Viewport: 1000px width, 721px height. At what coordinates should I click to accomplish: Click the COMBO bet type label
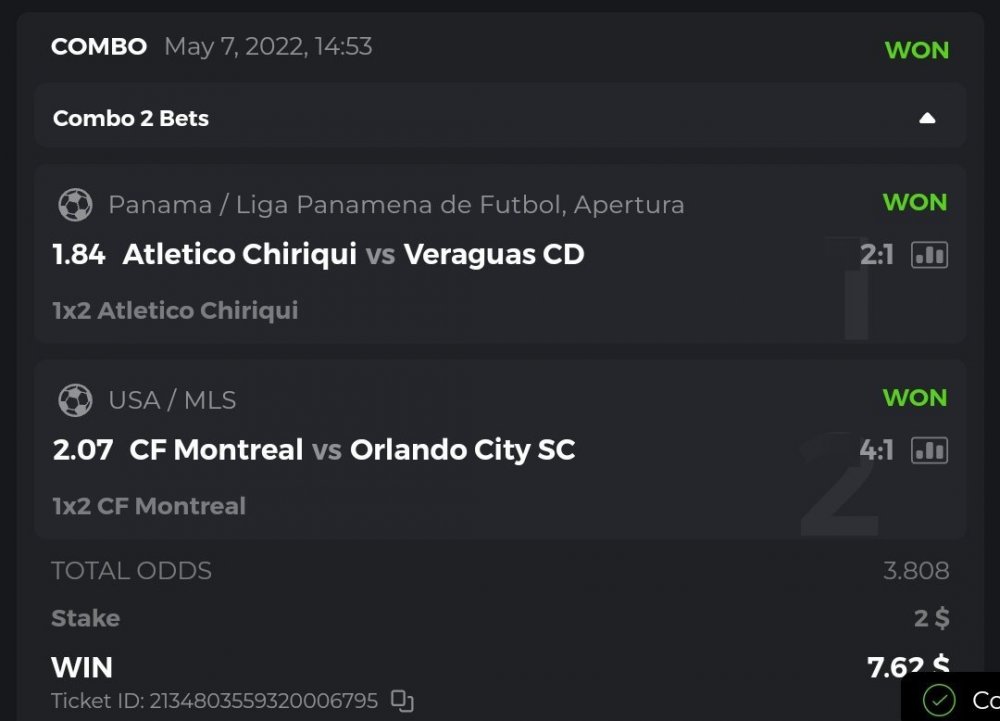(99, 47)
